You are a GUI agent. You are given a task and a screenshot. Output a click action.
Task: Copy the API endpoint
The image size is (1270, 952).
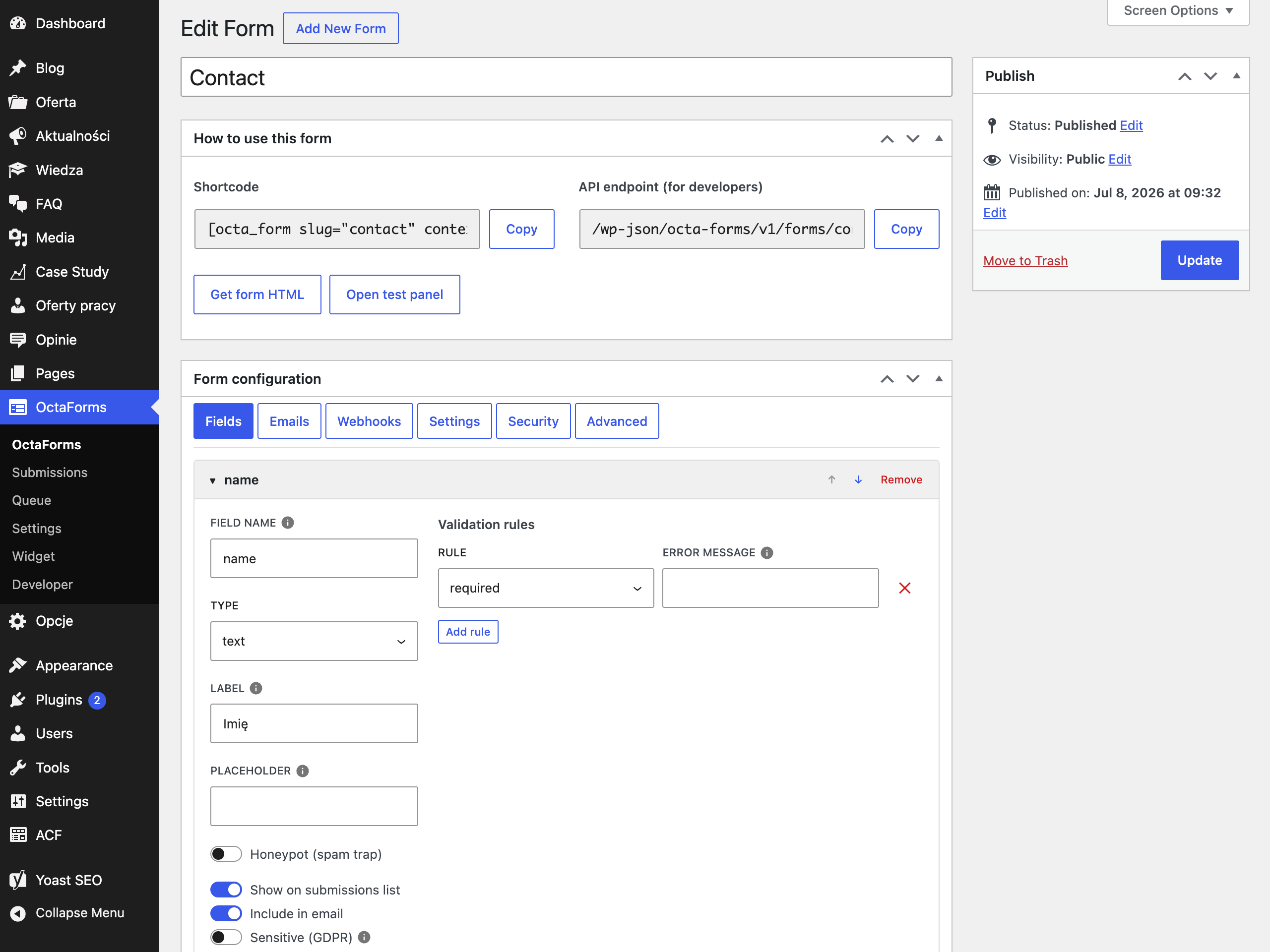click(906, 229)
